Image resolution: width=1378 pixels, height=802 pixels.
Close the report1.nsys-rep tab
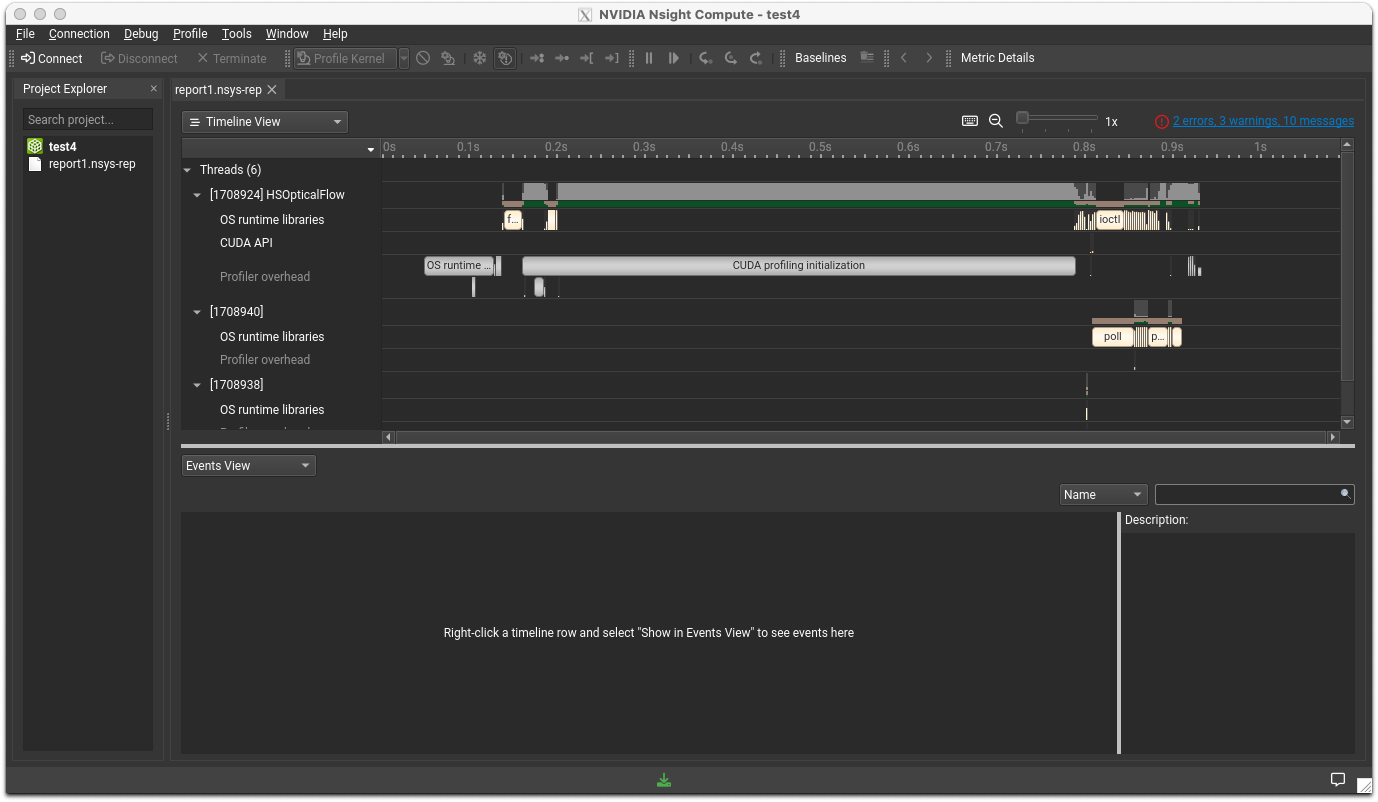tap(272, 90)
